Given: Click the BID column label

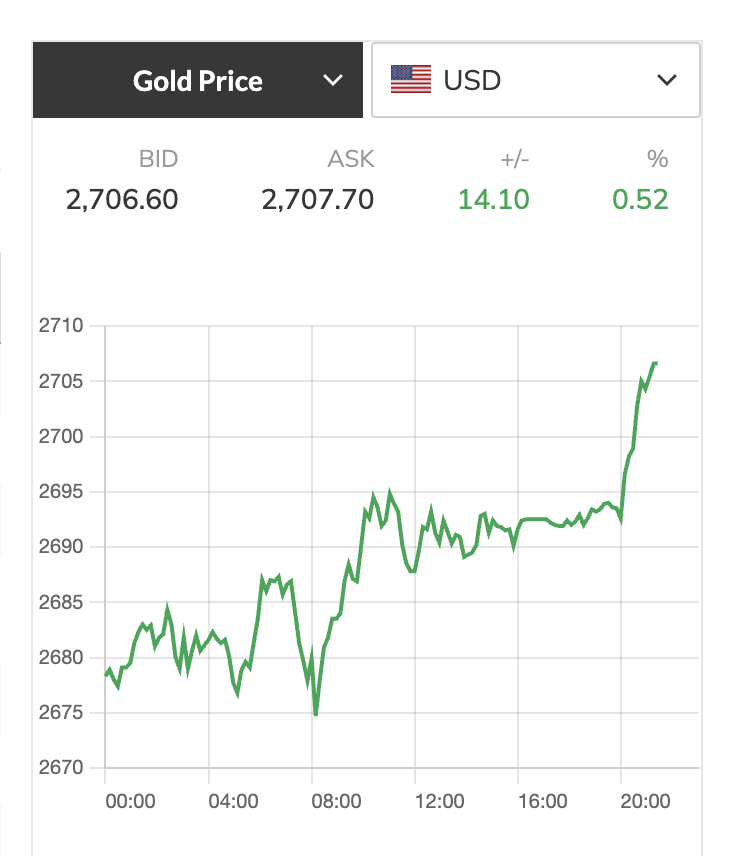Looking at the screenshot, I should pos(158,159).
